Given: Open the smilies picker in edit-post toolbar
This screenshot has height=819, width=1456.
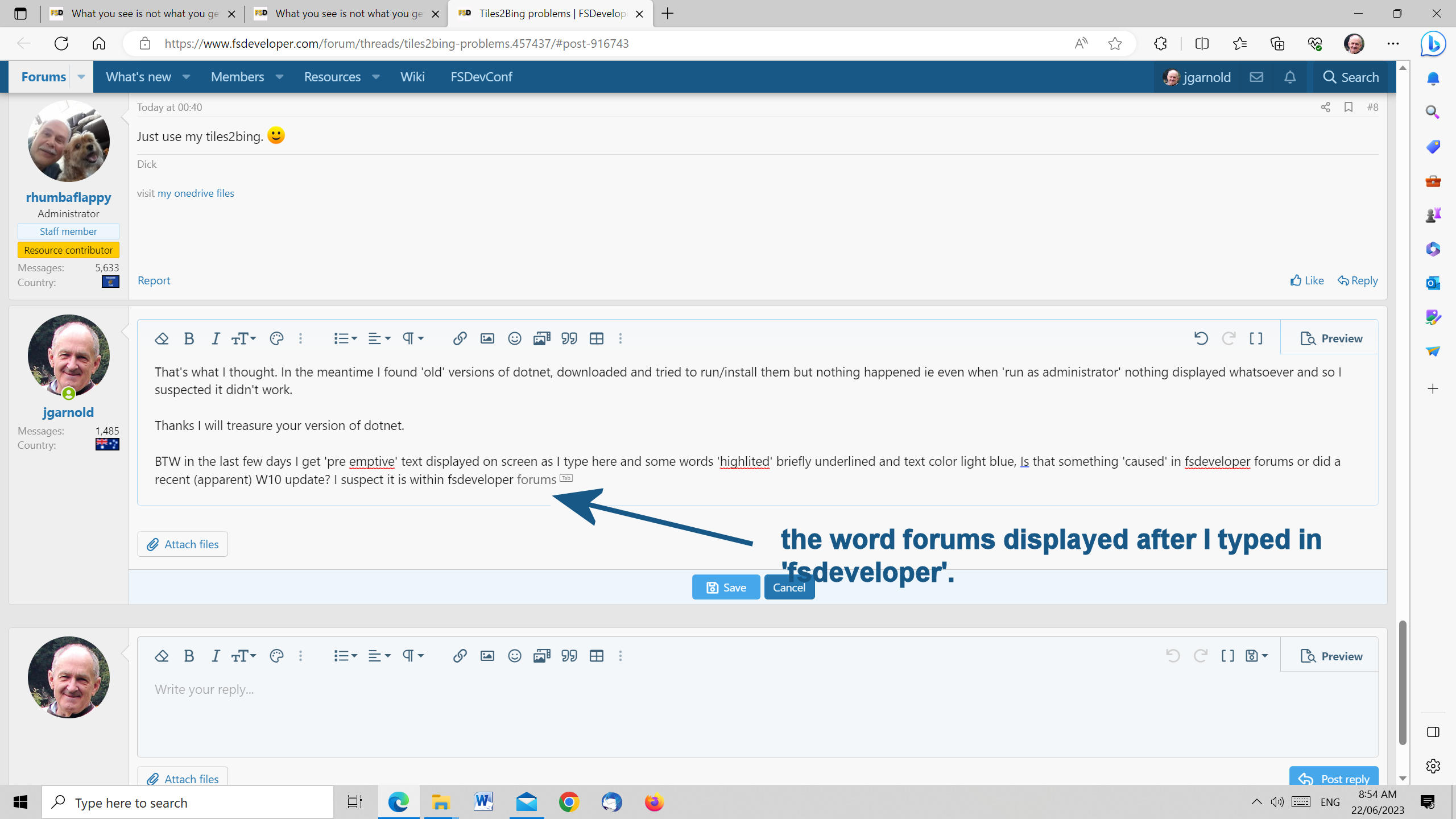Looking at the screenshot, I should point(514,338).
